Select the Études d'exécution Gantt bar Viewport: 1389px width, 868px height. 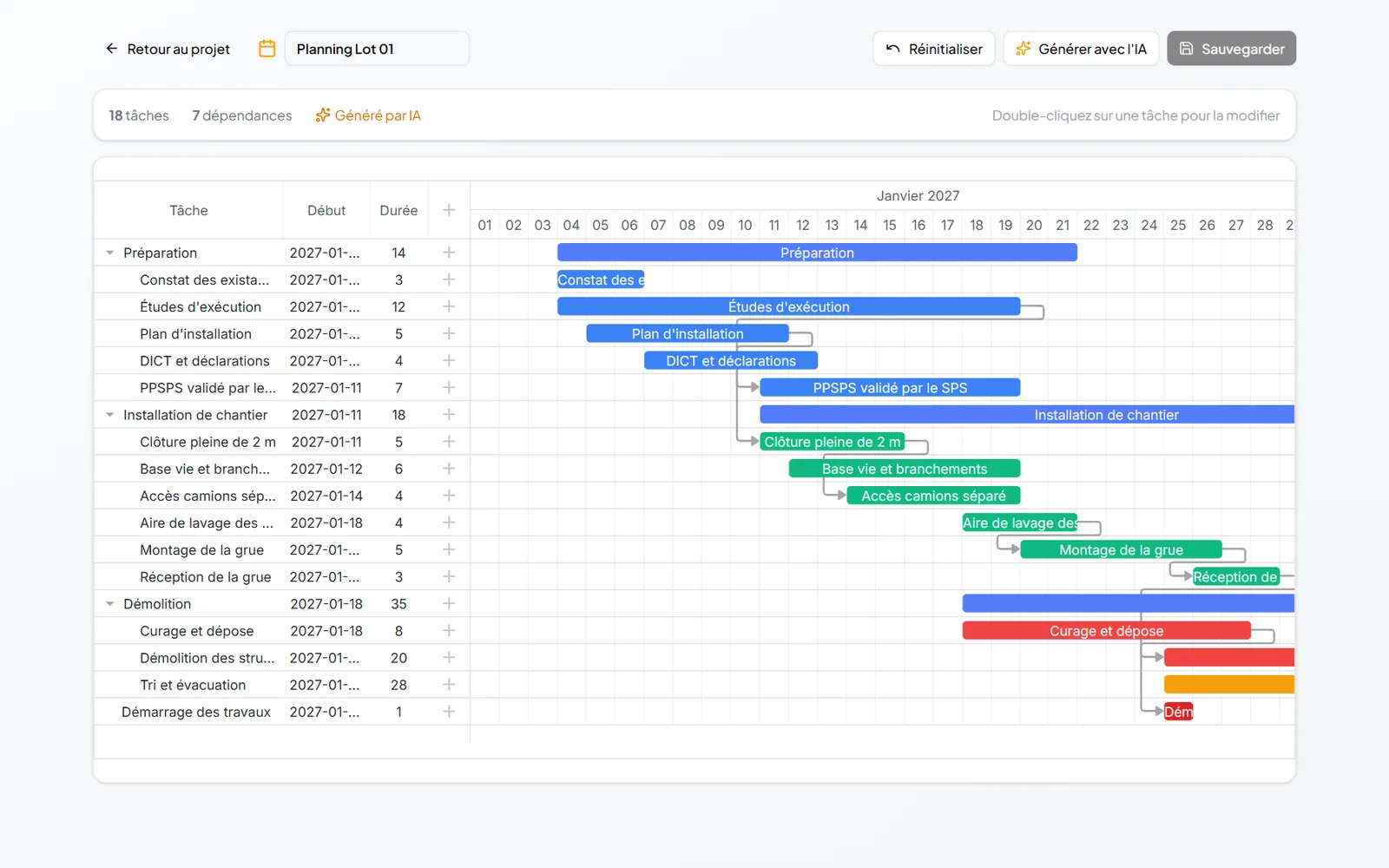[x=788, y=306]
